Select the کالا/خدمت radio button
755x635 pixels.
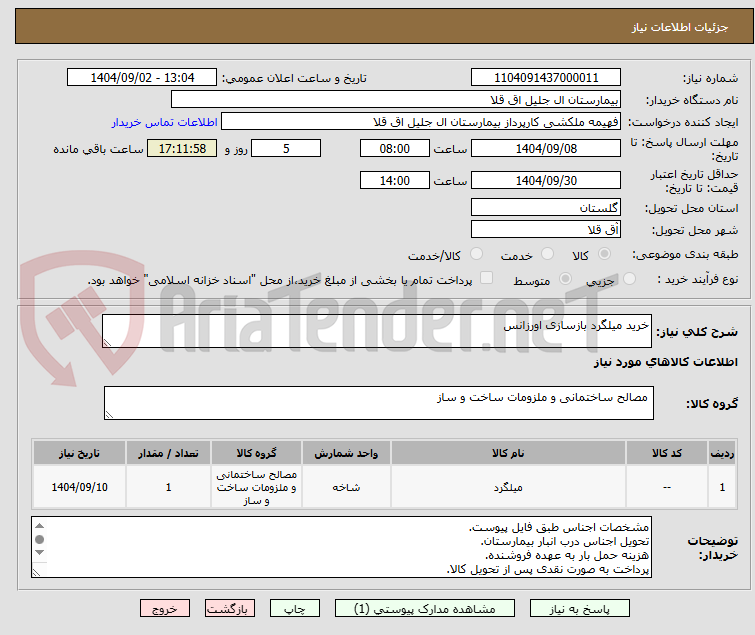point(476,254)
